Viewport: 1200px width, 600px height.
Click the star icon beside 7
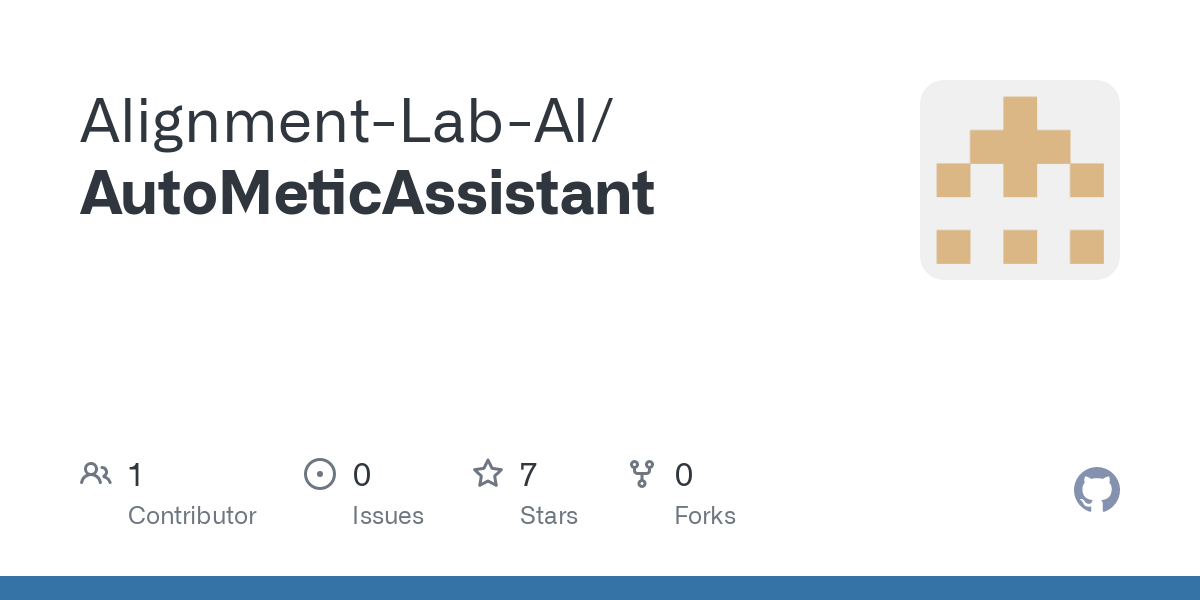point(488,474)
